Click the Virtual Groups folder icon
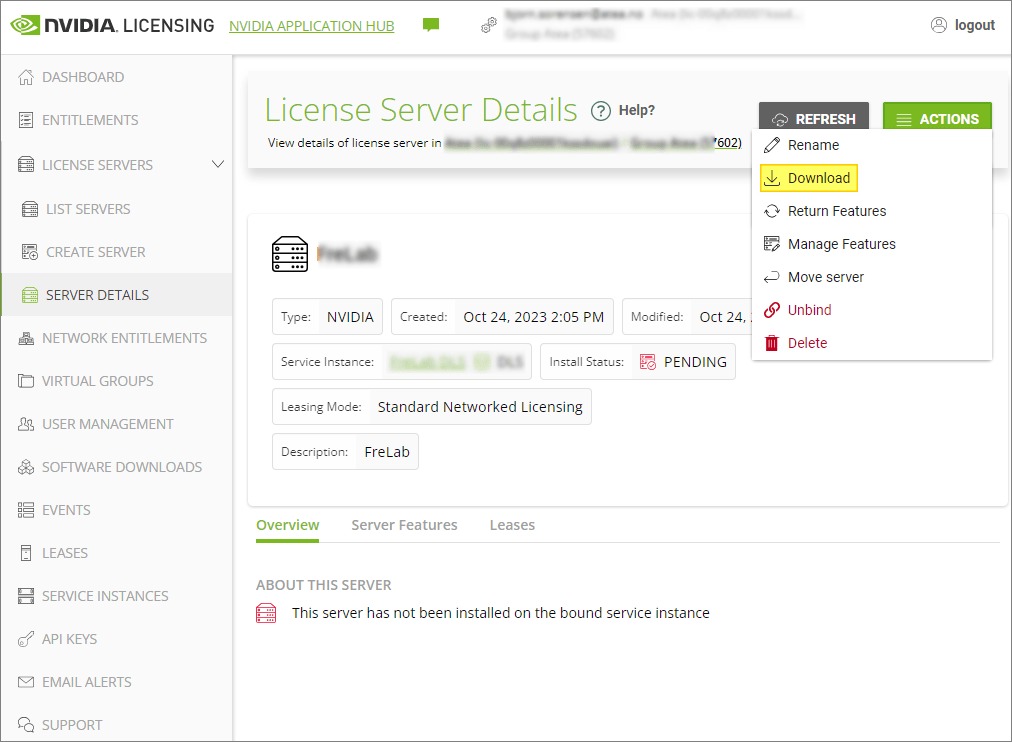The width and height of the screenshot is (1012, 742). click(x=26, y=381)
